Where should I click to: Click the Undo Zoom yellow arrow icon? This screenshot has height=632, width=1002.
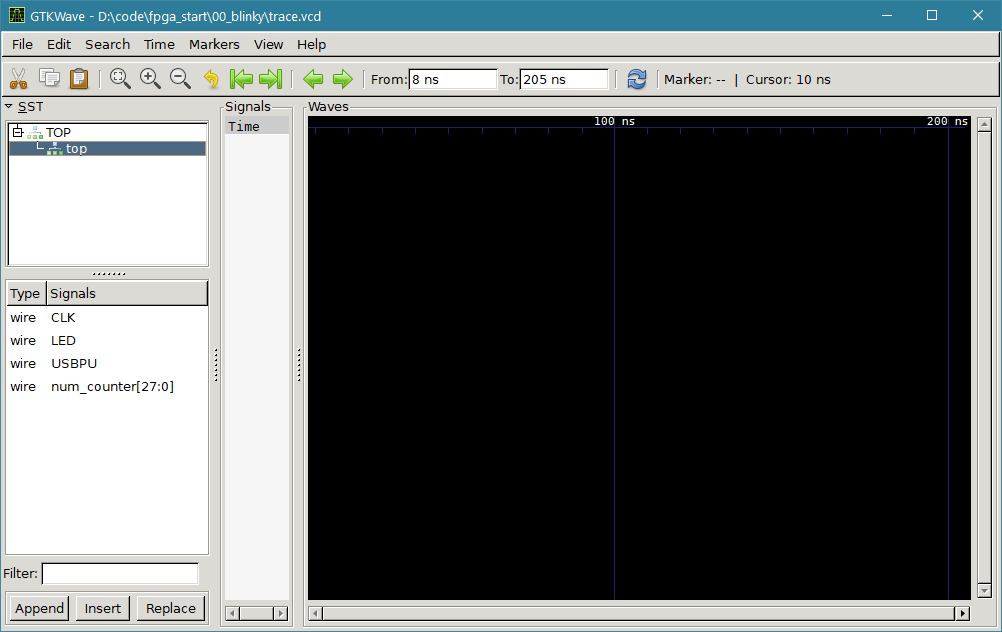click(211, 79)
